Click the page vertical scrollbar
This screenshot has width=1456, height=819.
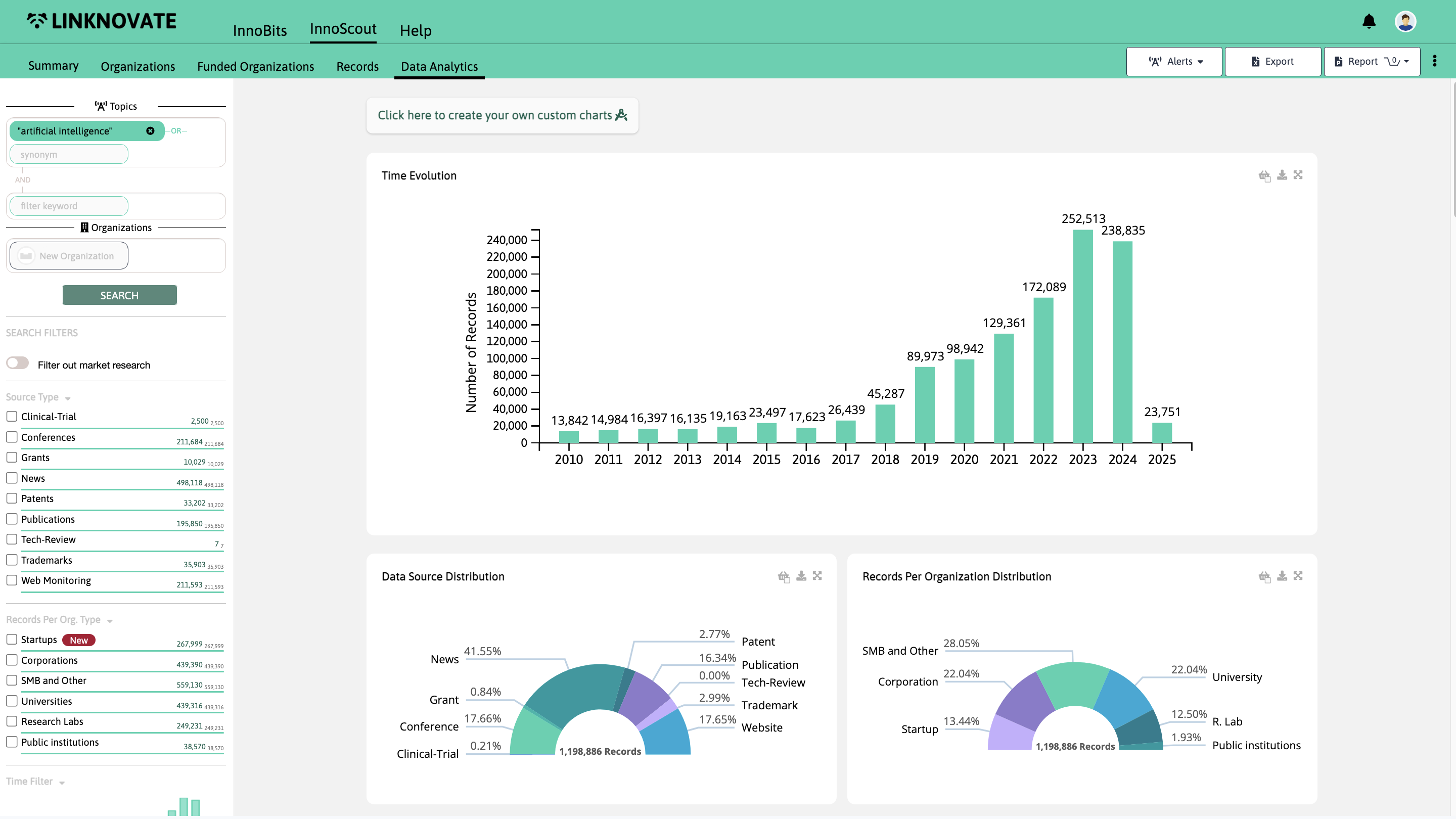tap(1453, 150)
